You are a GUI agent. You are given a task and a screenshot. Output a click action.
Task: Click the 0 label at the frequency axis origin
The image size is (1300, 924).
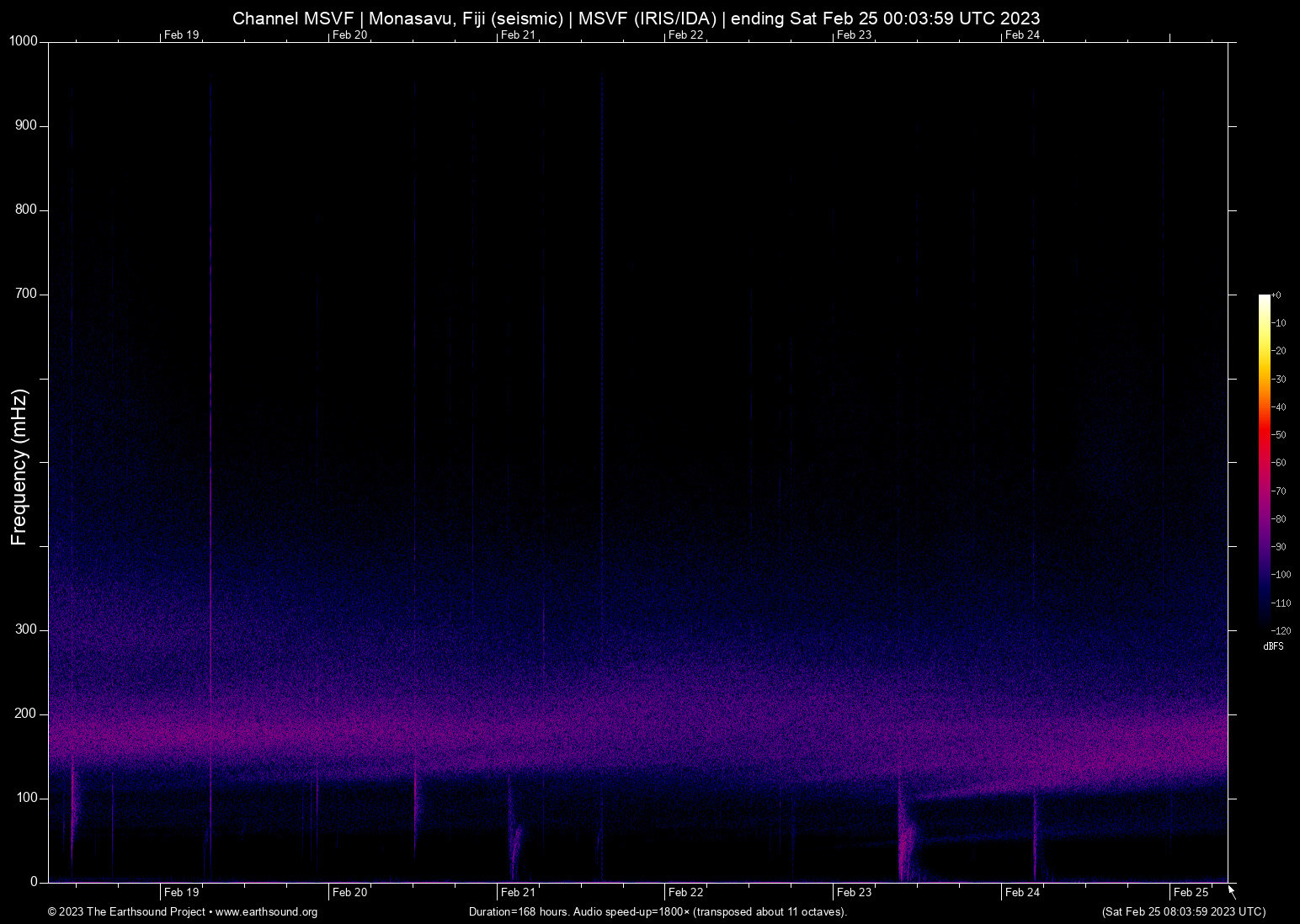tap(34, 882)
